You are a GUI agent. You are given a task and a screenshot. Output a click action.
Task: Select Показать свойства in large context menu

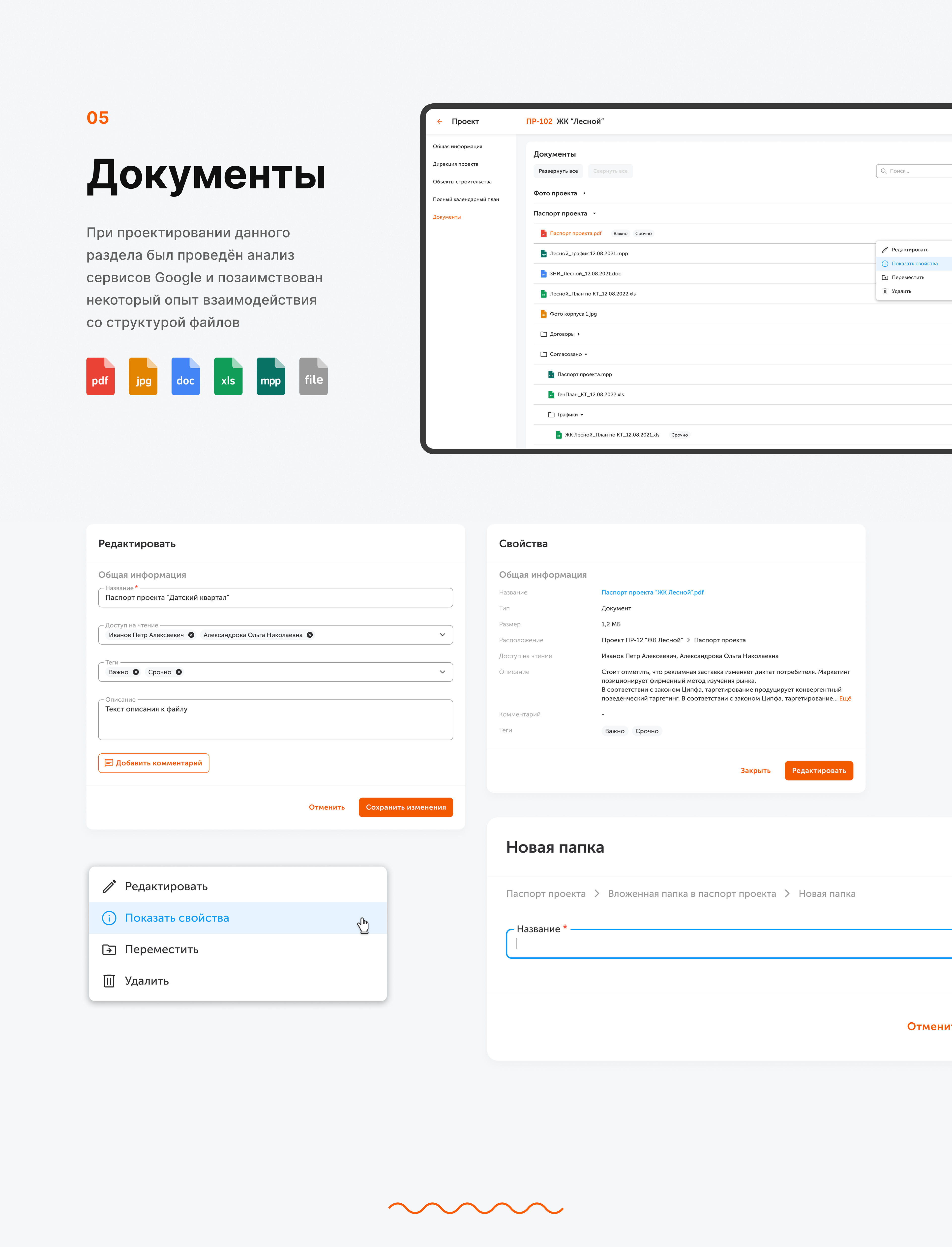pyautogui.click(x=177, y=918)
